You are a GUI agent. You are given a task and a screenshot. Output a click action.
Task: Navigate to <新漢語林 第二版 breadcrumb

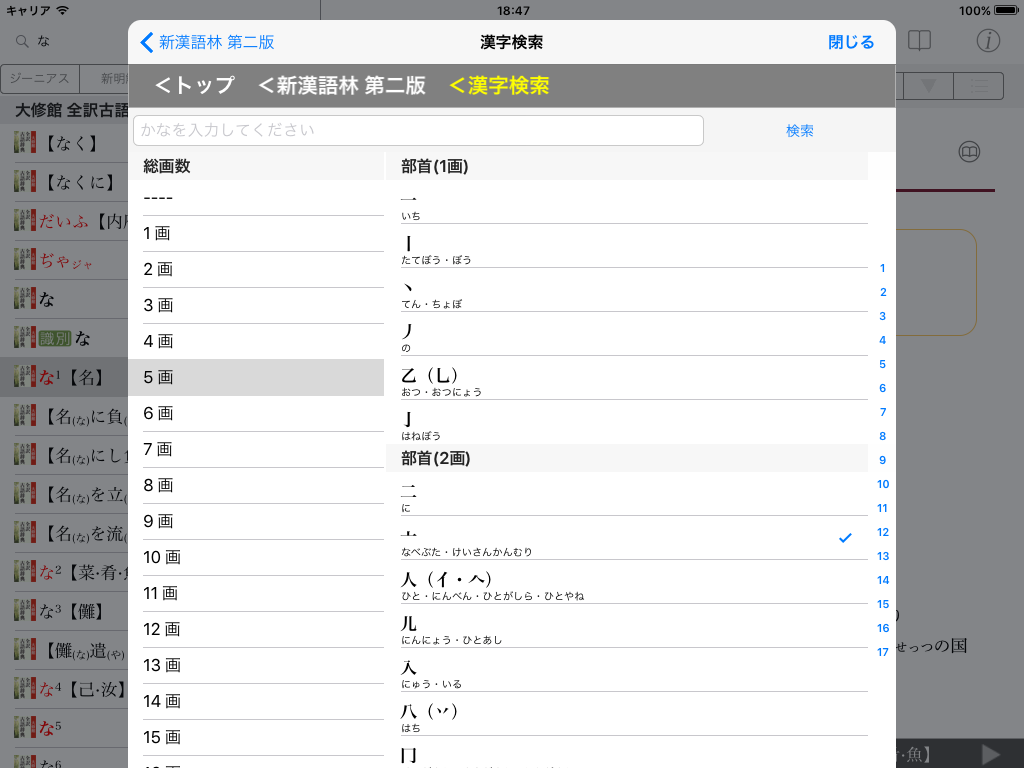[342, 86]
